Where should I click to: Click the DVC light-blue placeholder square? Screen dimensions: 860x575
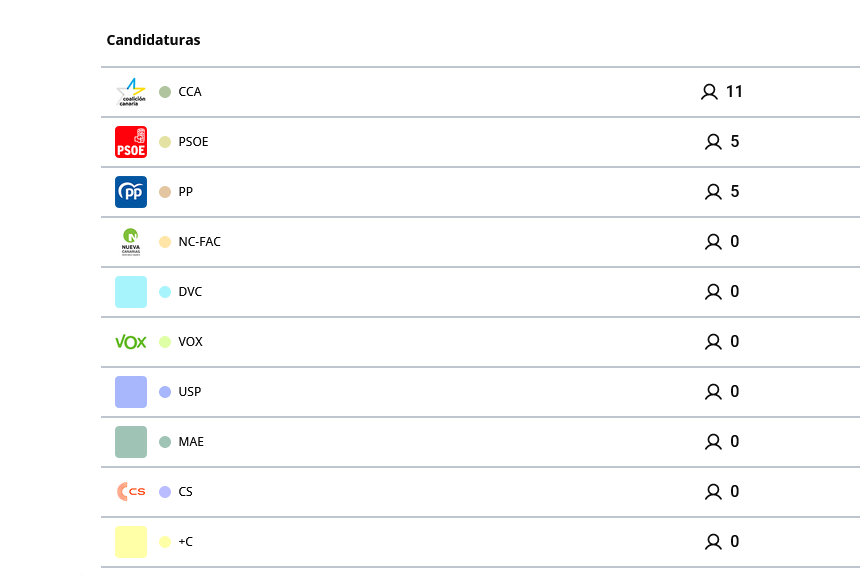[x=131, y=292]
